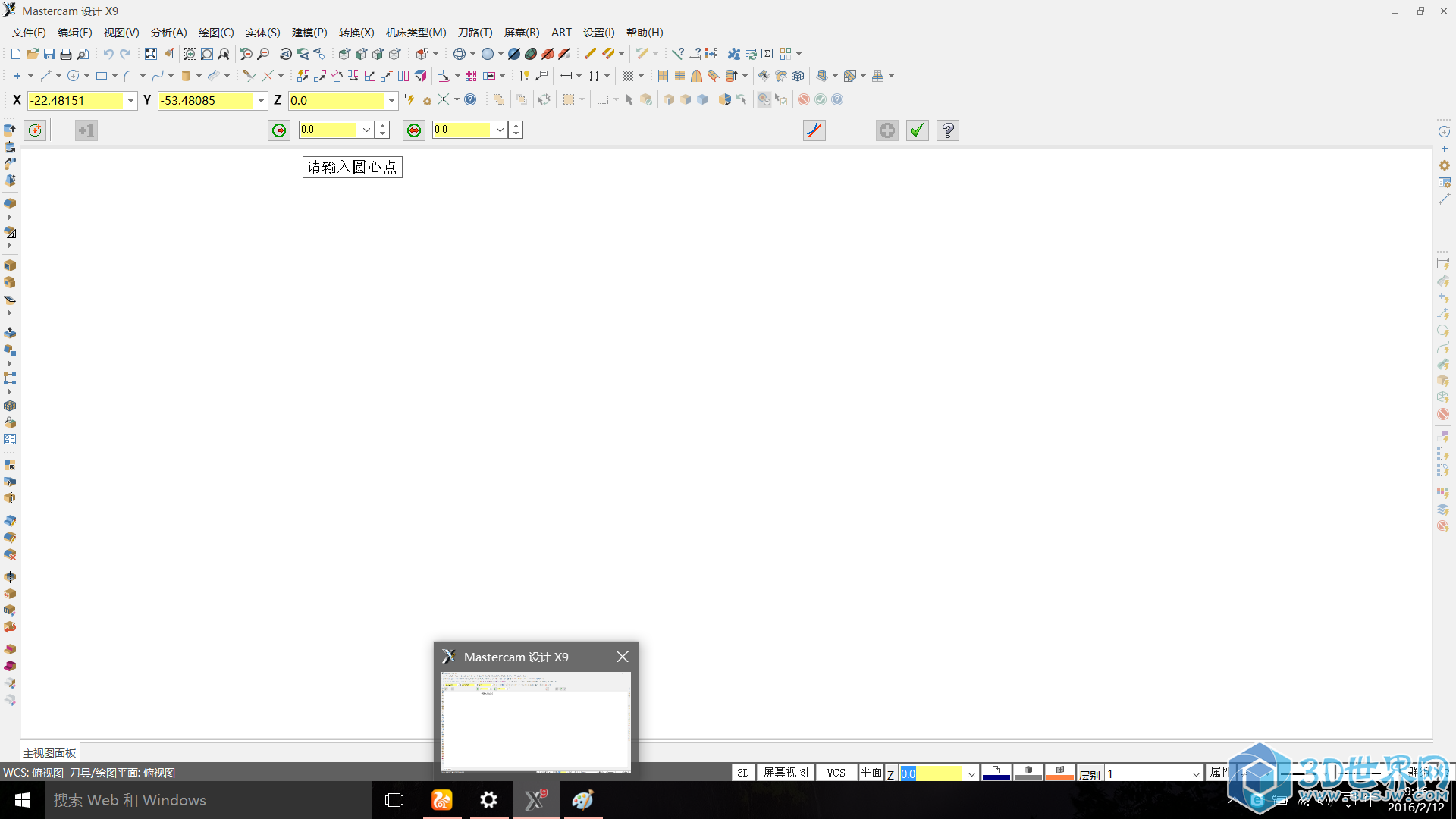The height and width of the screenshot is (819, 1456).
Task: Click the Task View taskbar icon
Action: coord(394,800)
